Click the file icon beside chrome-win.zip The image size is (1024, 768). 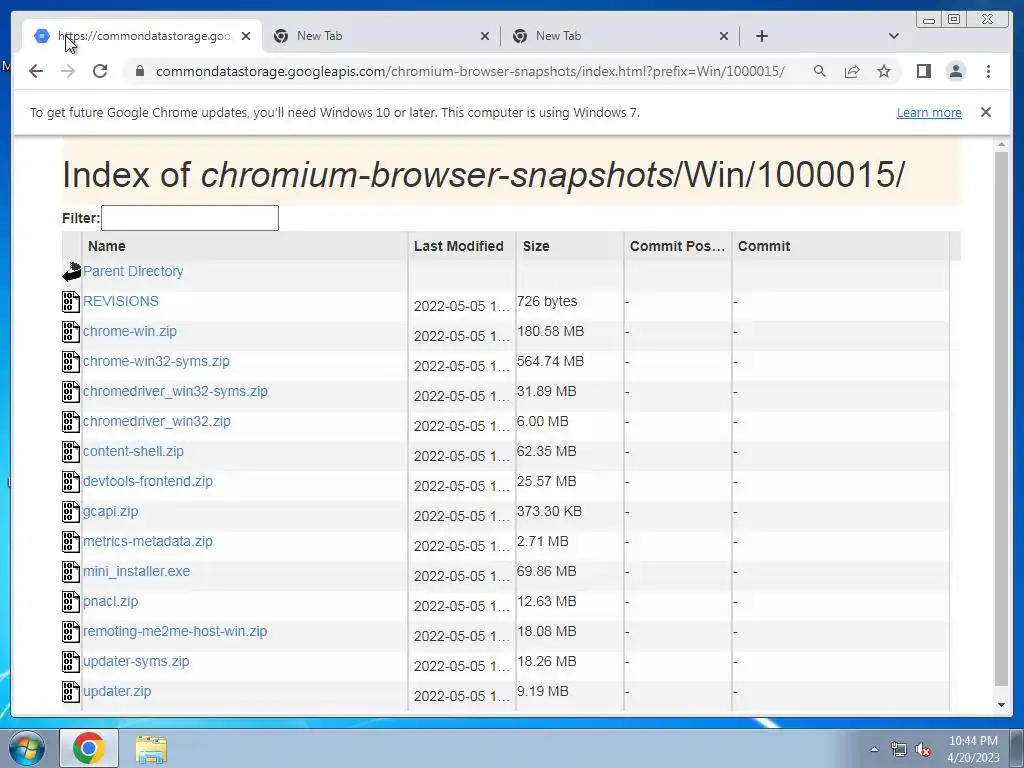pyautogui.click(x=71, y=332)
